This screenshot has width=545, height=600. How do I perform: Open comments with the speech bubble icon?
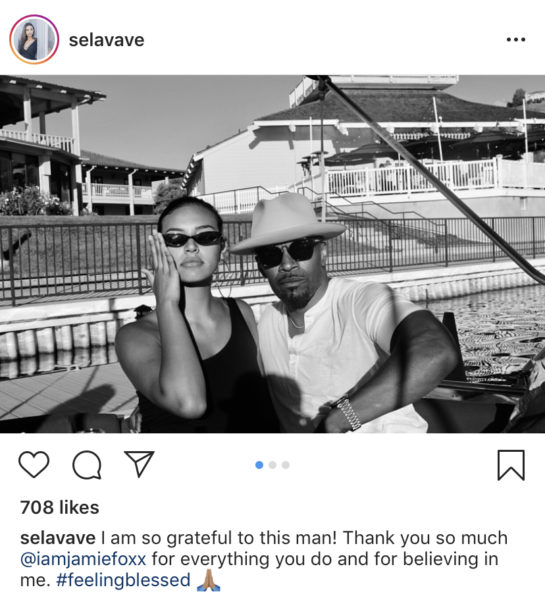coord(87,465)
